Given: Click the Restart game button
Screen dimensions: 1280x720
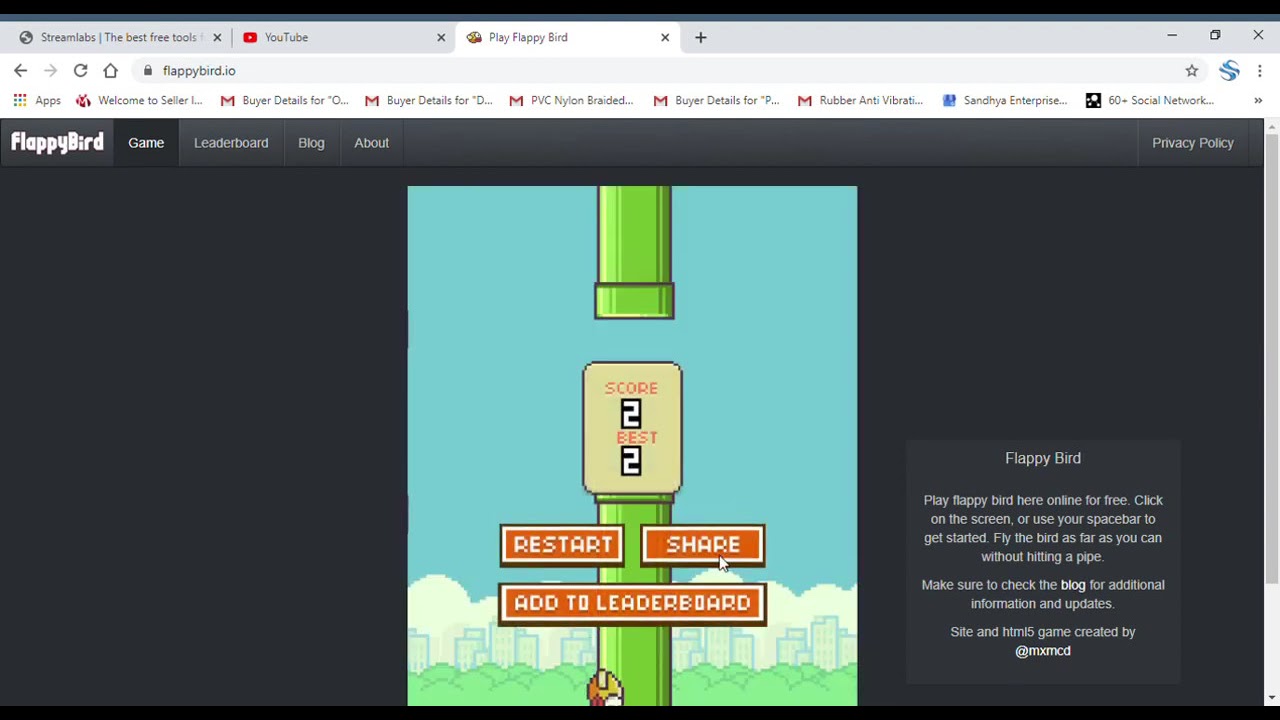Looking at the screenshot, I should 562,545.
